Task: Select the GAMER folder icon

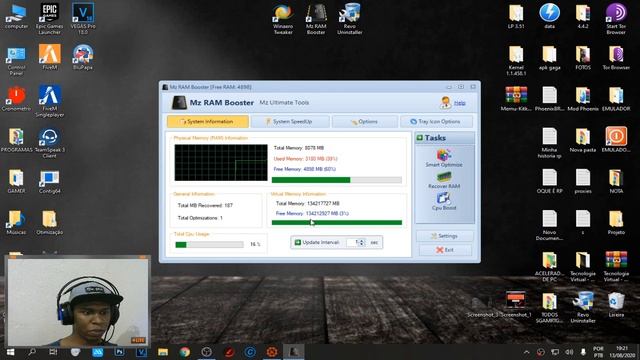Action: pos(16,182)
